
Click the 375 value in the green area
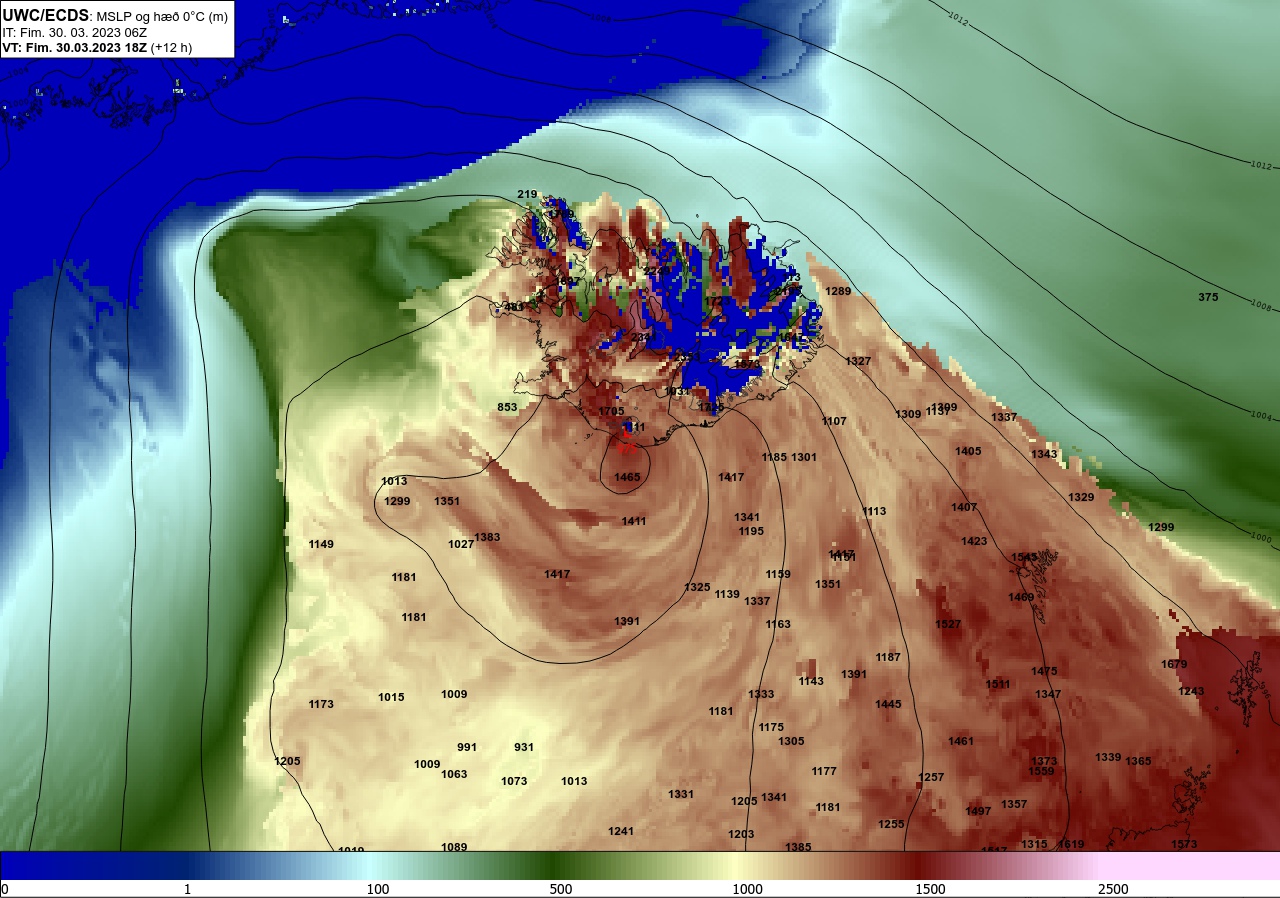1208,297
